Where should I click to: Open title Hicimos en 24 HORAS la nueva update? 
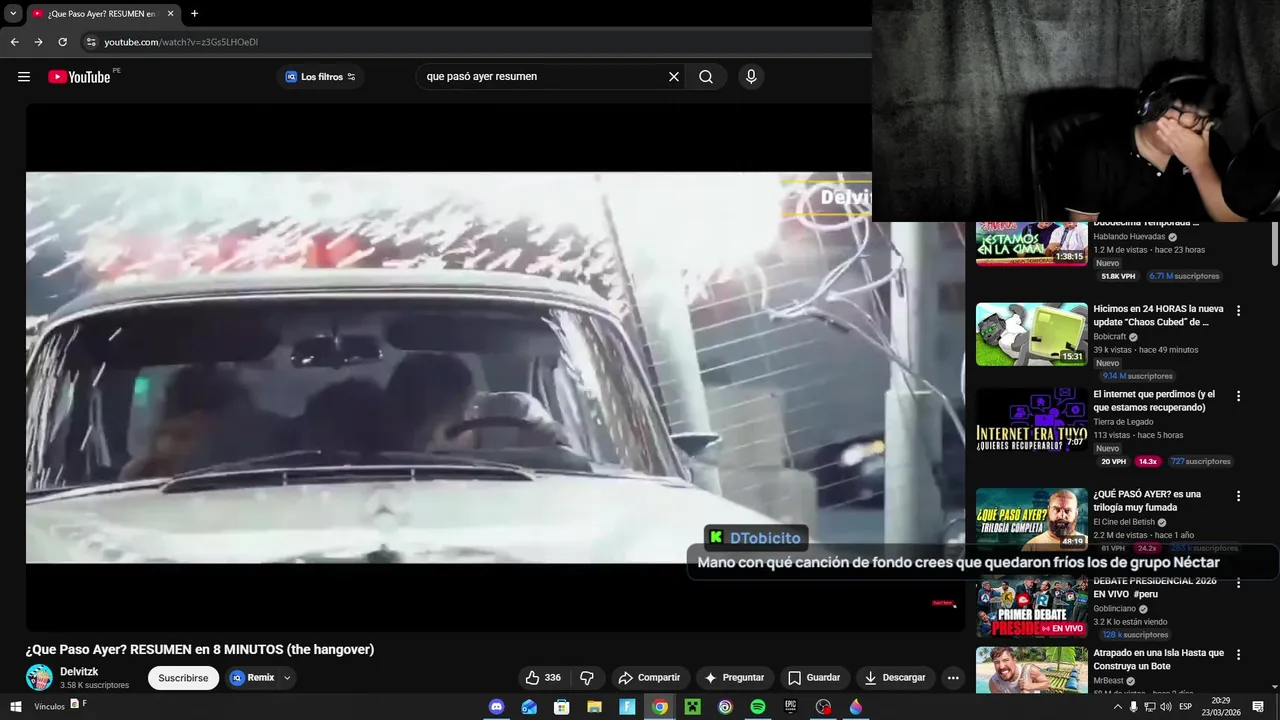tap(1158, 316)
